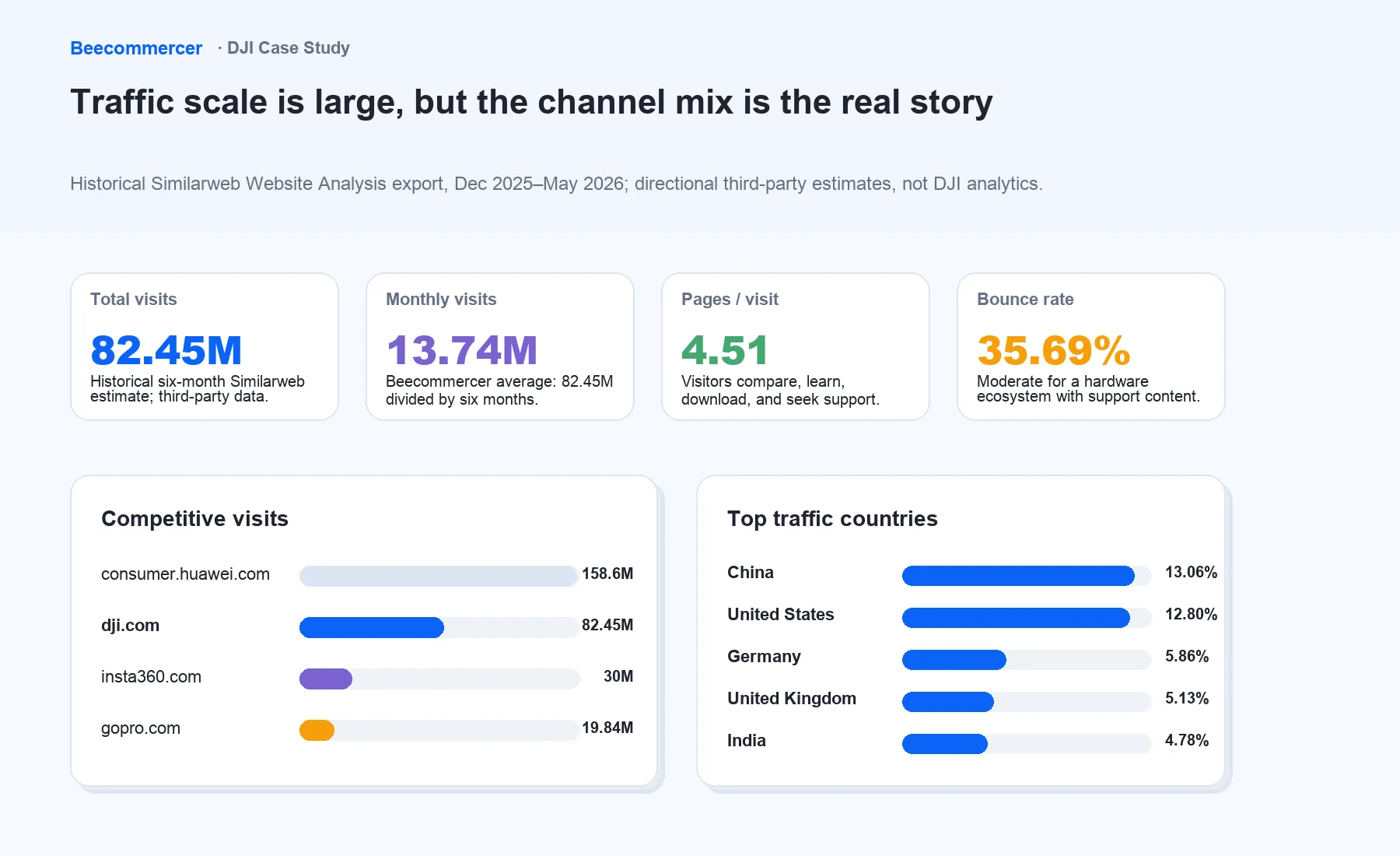Click the China country label
Screen dimensions: 1400x856
click(x=751, y=573)
